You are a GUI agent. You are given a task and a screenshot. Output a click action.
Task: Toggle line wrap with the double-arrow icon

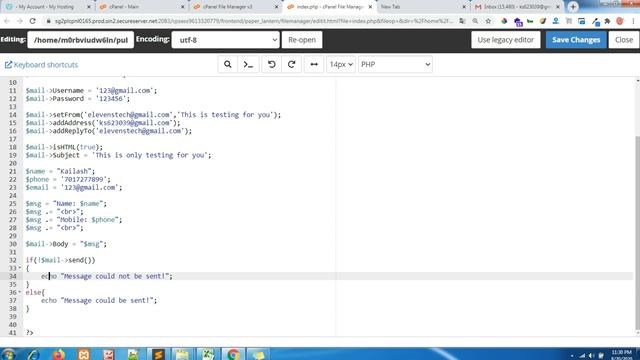[314, 64]
